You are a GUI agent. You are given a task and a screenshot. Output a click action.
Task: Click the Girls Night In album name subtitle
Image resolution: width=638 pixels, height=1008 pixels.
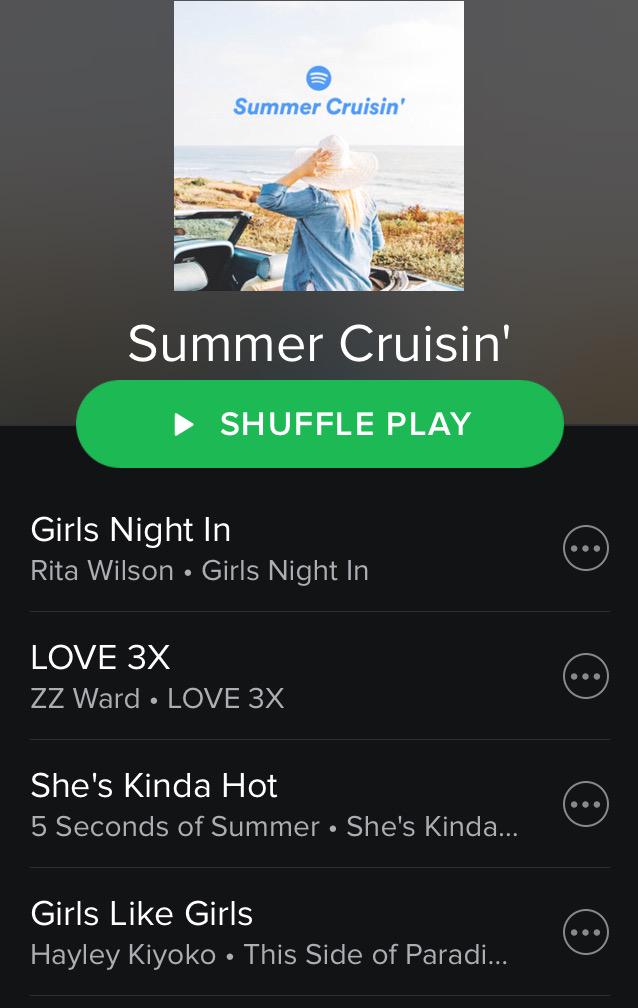pos(285,571)
